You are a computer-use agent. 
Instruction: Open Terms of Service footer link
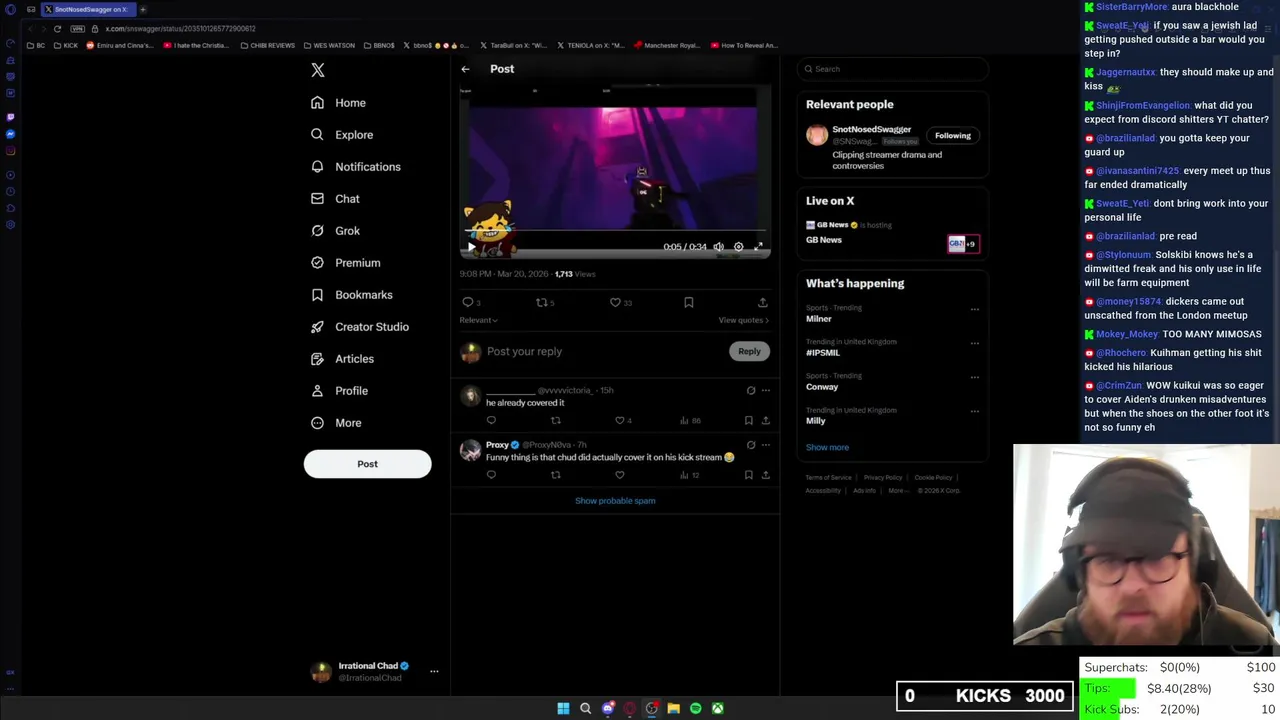coord(828,478)
